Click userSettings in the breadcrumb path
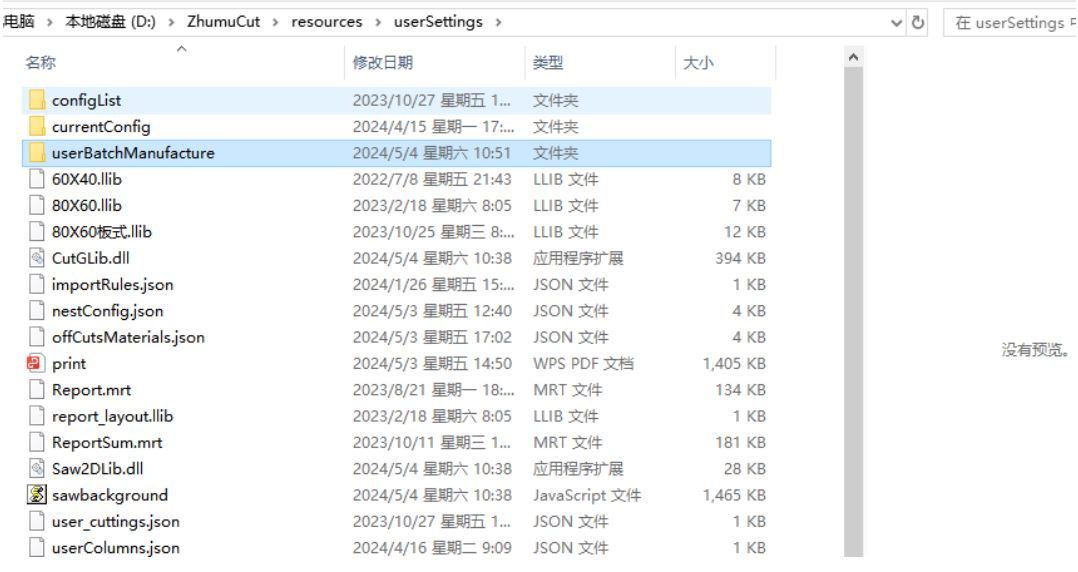The height and width of the screenshot is (572, 1078). (438, 22)
